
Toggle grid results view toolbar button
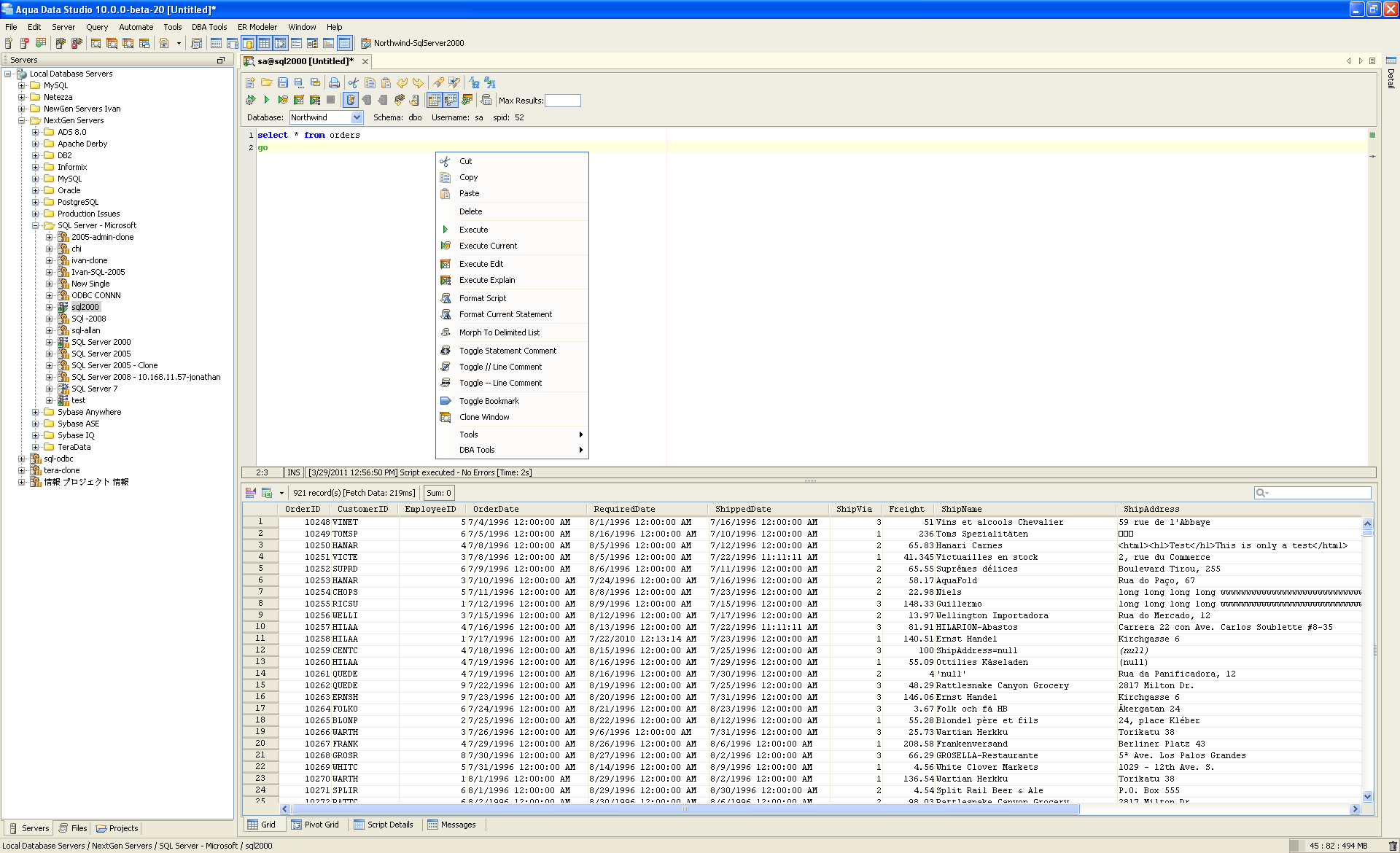[x=434, y=100]
